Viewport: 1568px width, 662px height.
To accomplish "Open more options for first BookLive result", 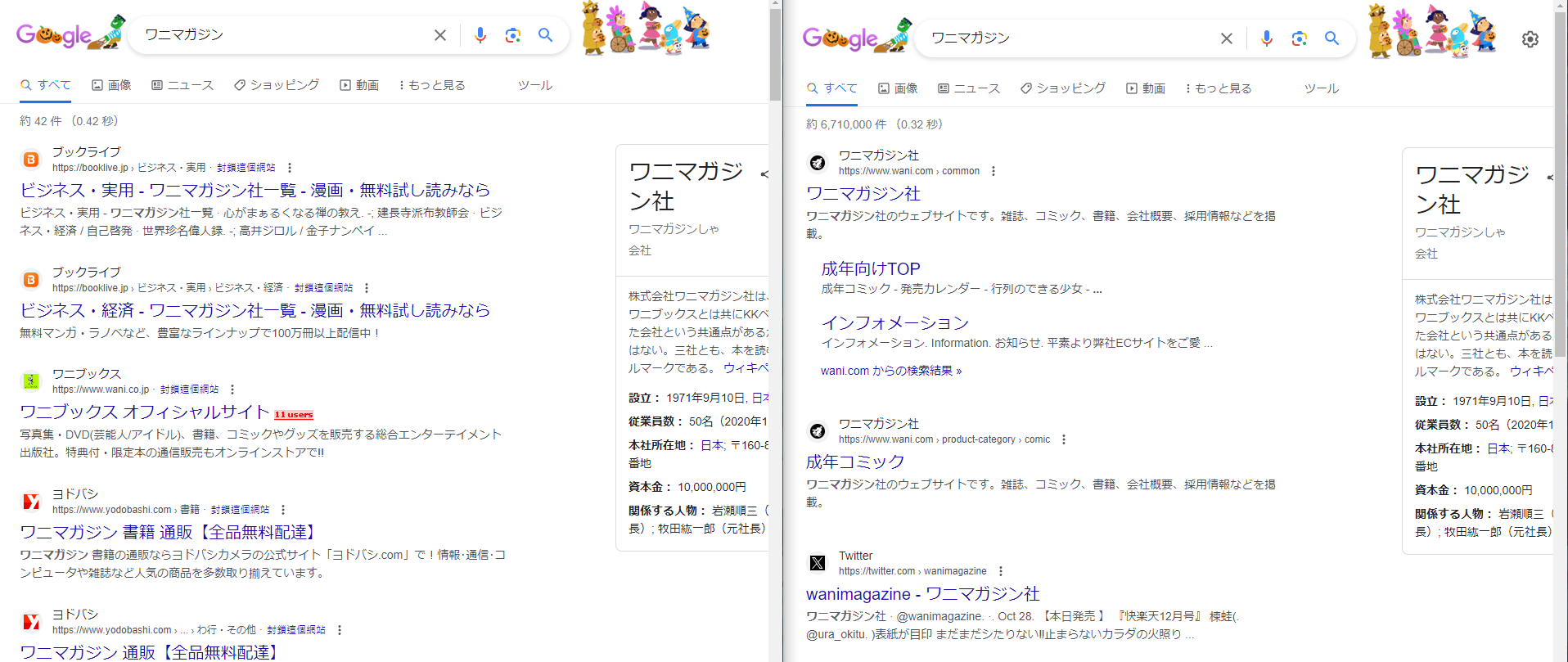I will 290,168.
